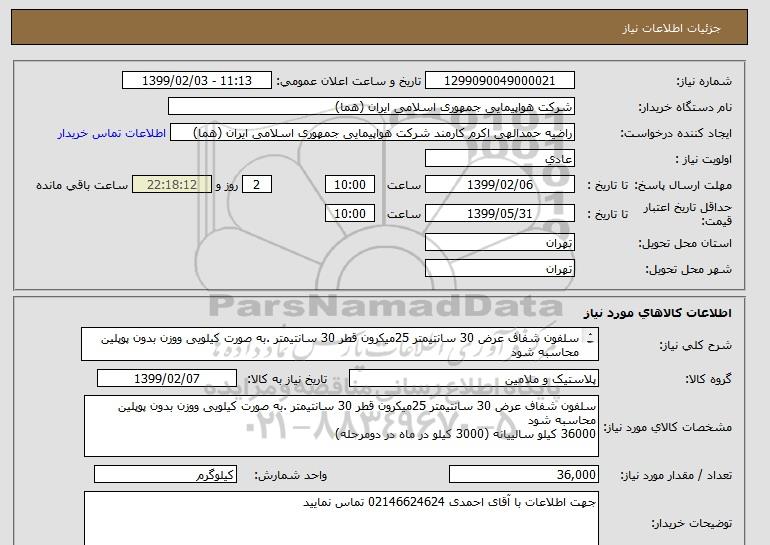Click the label حداقل تاریخ اعتبار قیمت
This screenshot has width=770, height=545.
(688, 214)
